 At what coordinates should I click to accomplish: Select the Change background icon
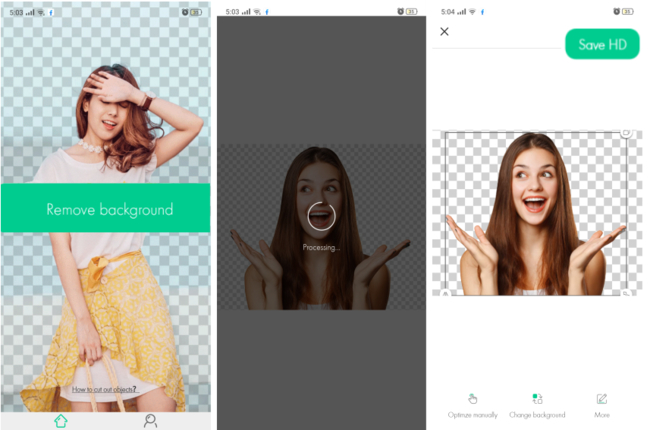pyautogui.click(x=537, y=399)
